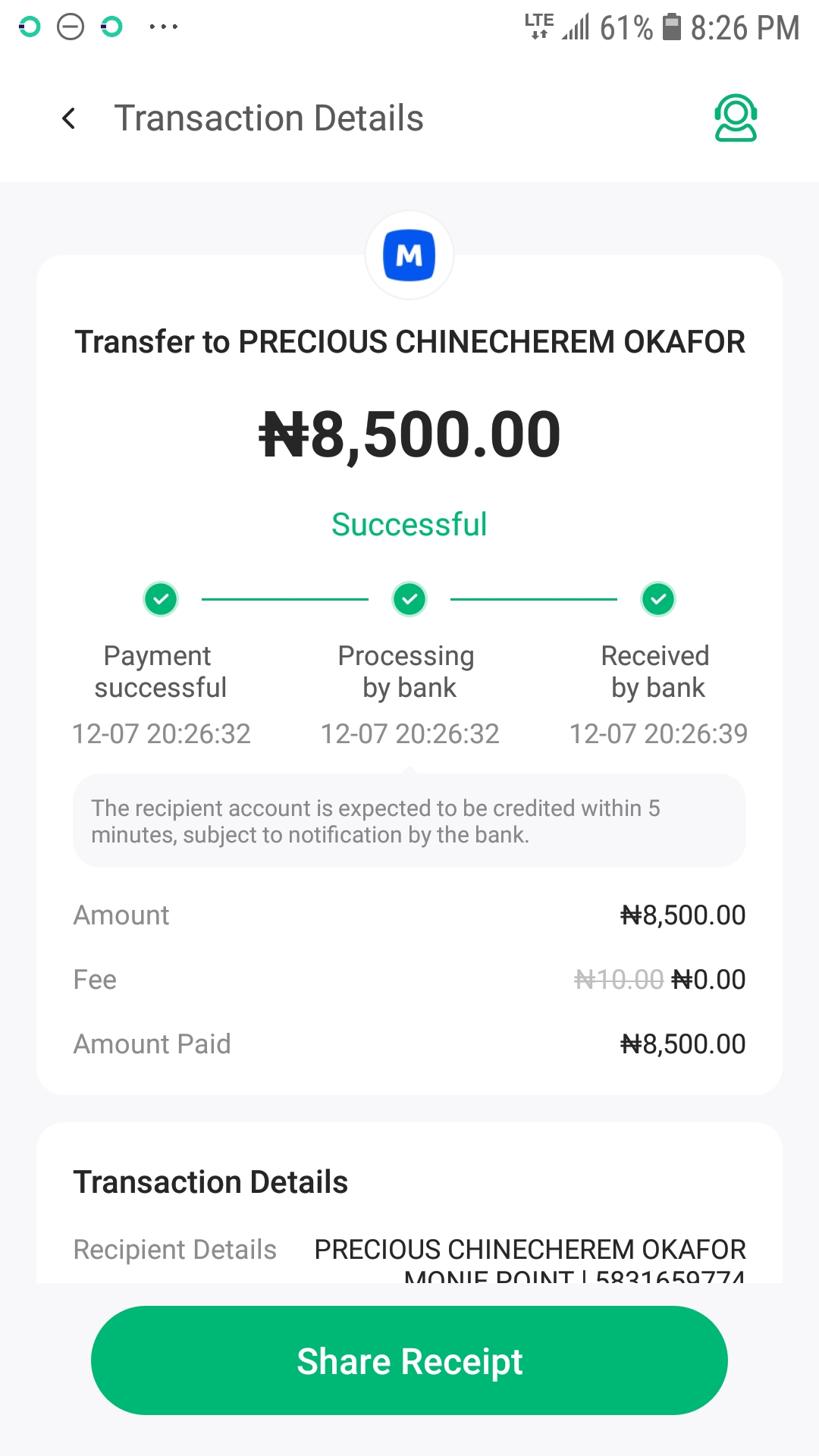
Task: Tap the Fee row value ₦0.00
Action: 708,980
